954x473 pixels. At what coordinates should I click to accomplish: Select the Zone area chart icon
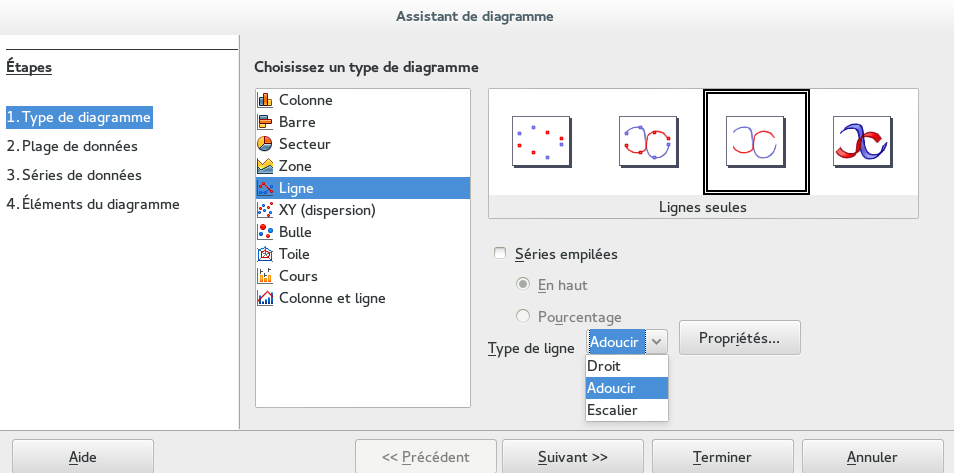tap(265, 166)
